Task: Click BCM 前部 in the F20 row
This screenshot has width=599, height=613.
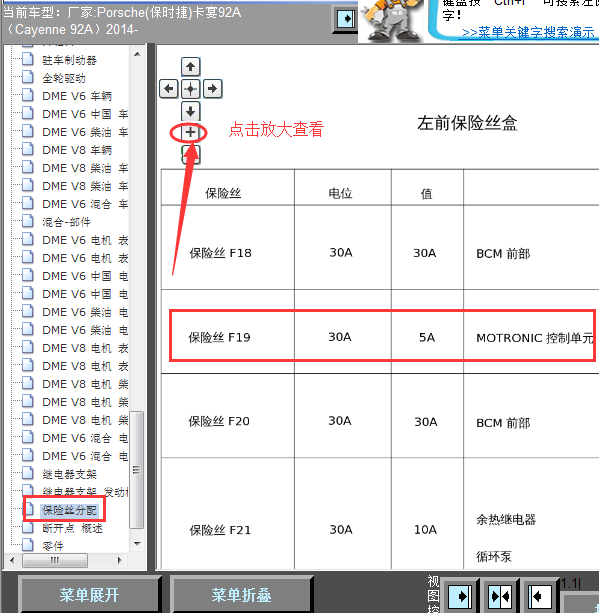Action: (x=503, y=423)
